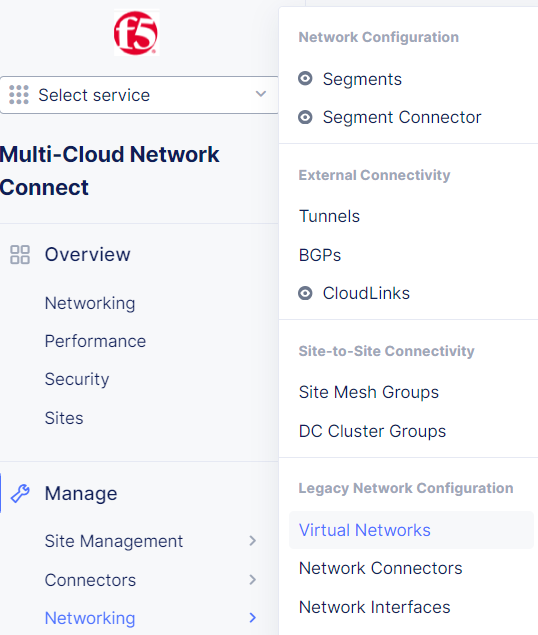The width and height of the screenshot is (538, 635).
Task: Click the circle icon beside CloudLinks
Action: 305,293
